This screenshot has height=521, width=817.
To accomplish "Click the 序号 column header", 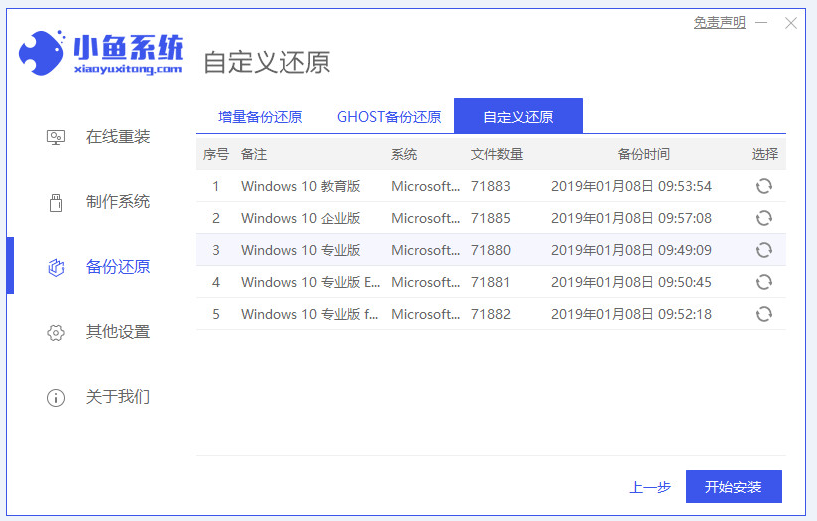I will click(216, 154).
